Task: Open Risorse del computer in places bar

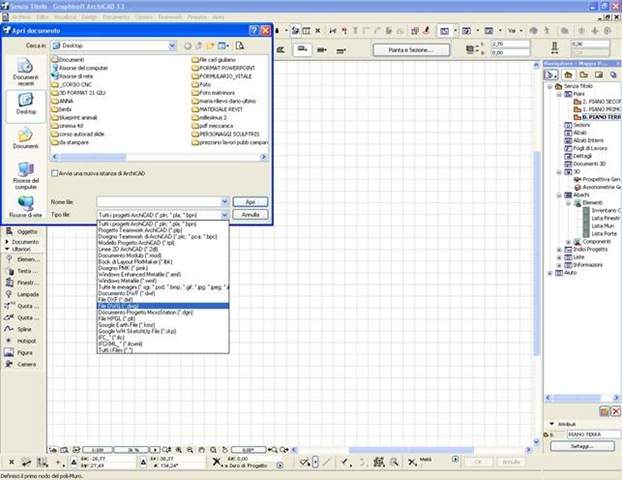Action: [x=26, y=176]
